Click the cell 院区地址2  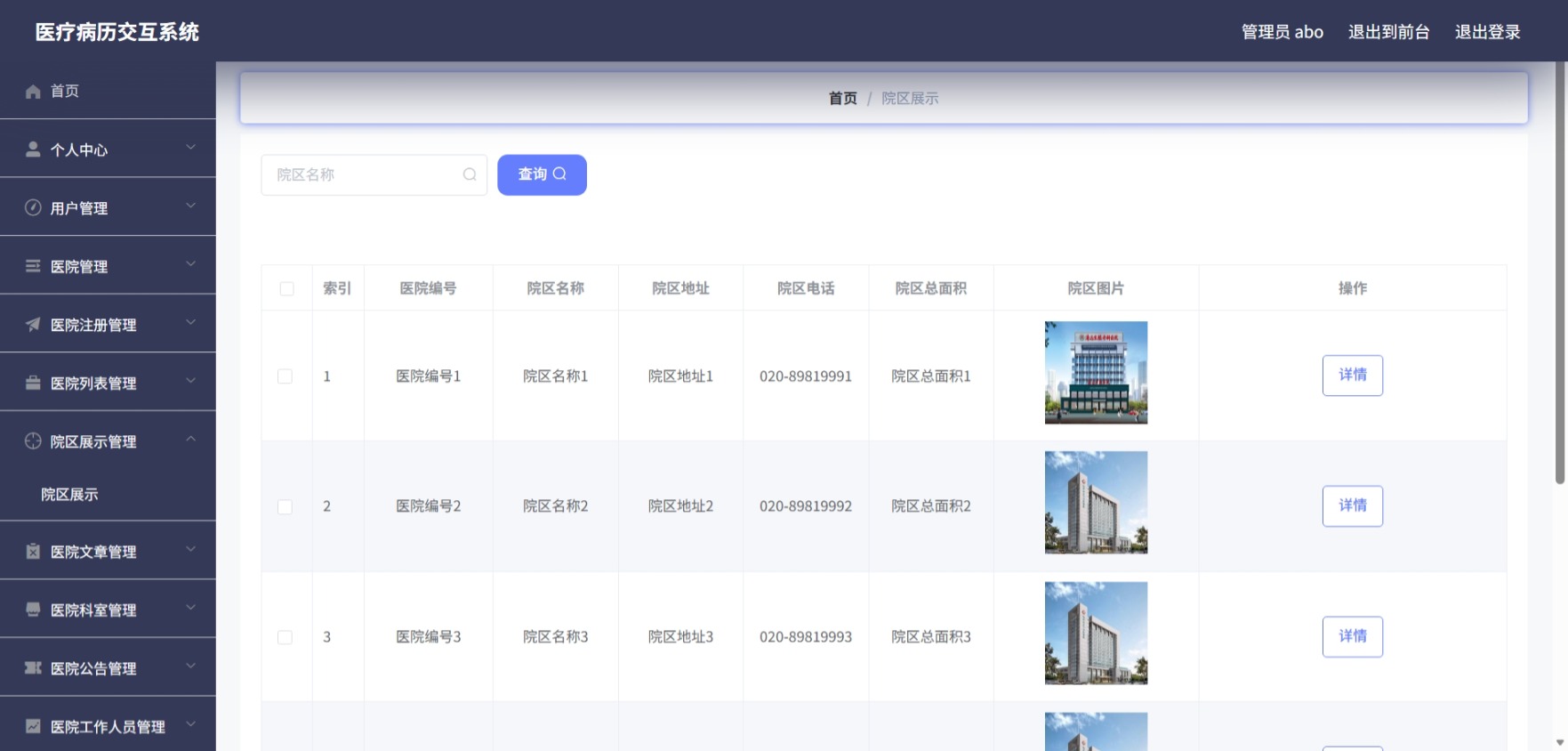tap(680, 506)
